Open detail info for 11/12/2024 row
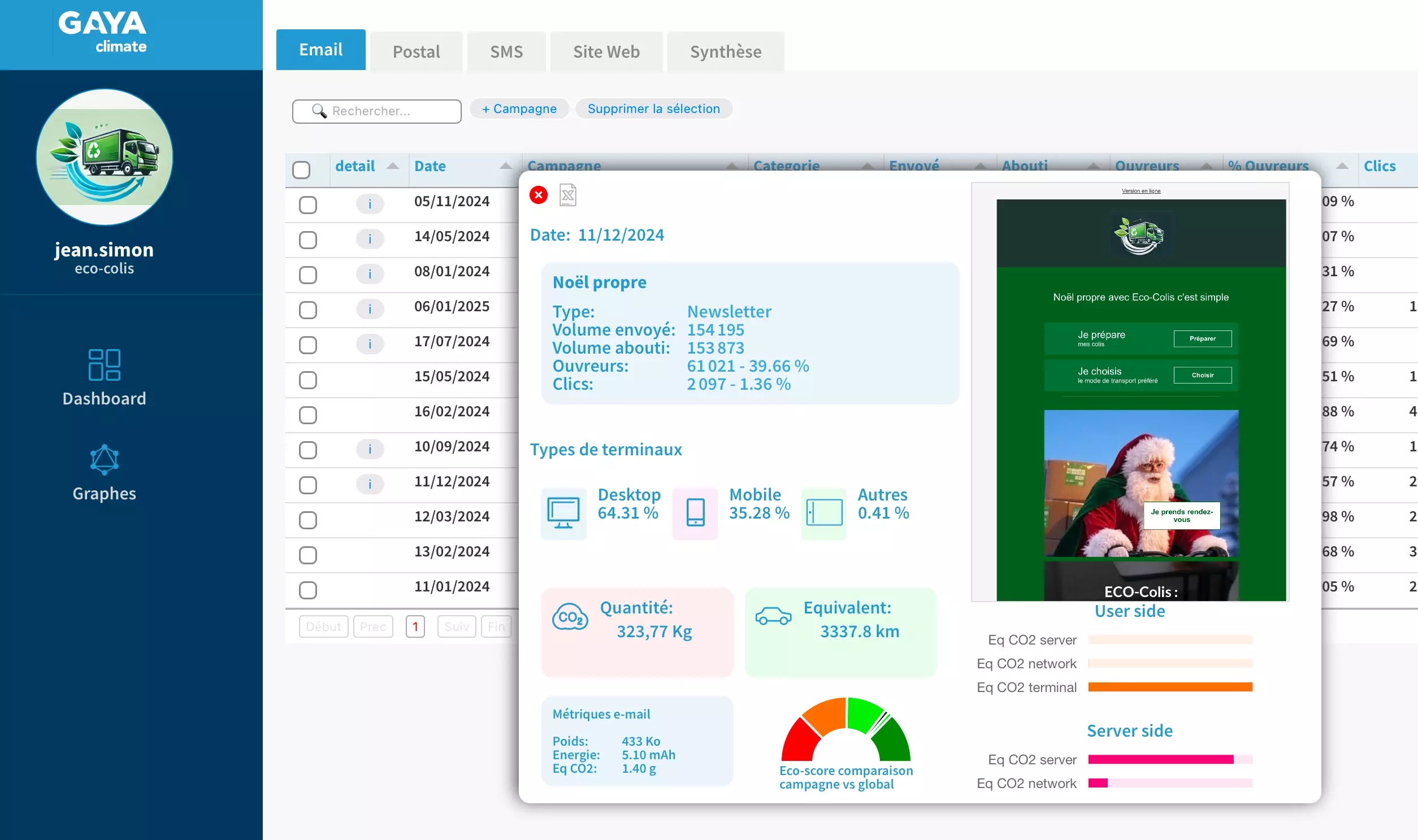Image resolution: width=1418 pixels, height=840 pixels. [370, 484]
